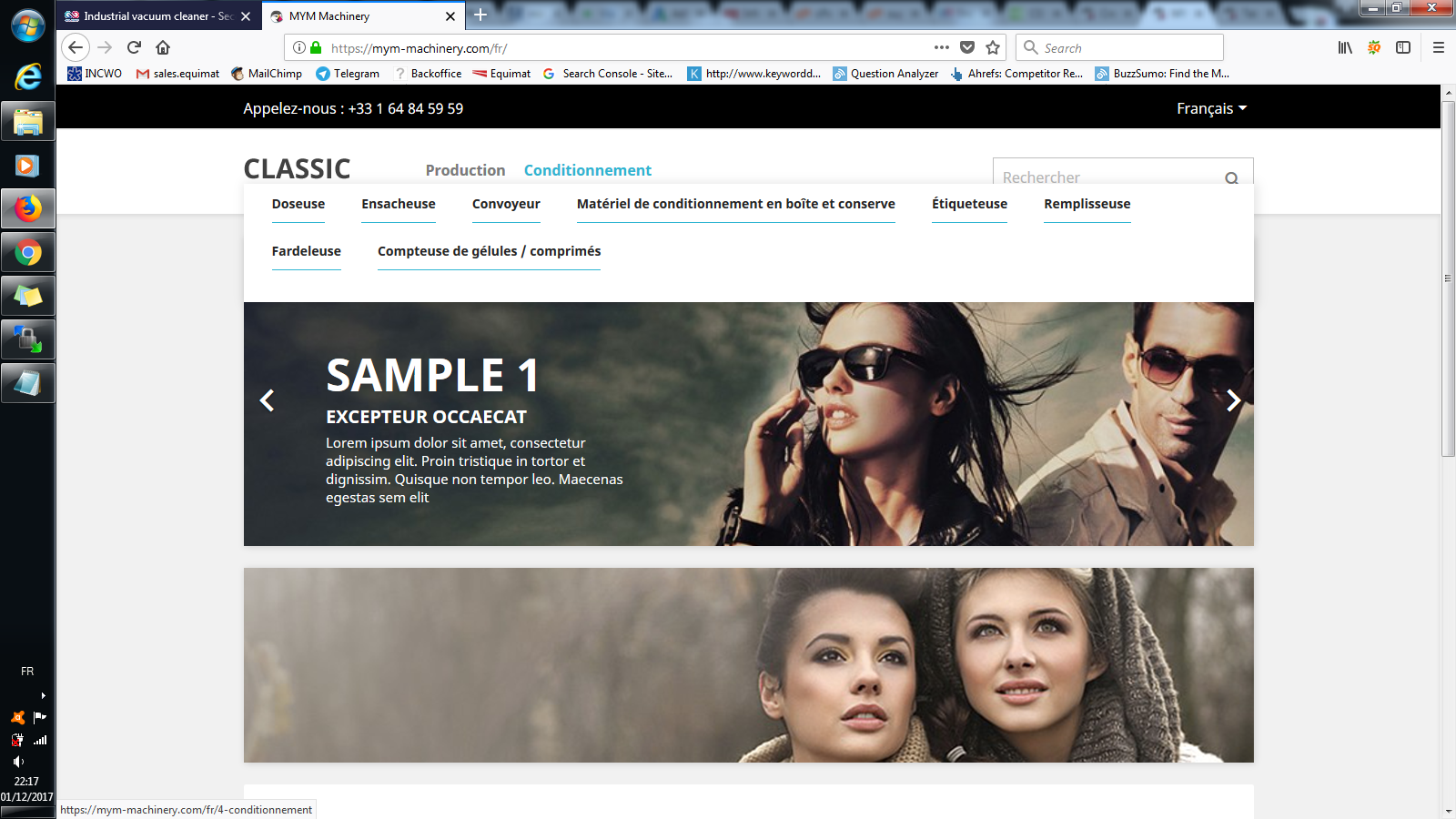Open the MailChimp bookmark
Image resolution: width=1456 pixels, height=819 pixels.
pyautogui.click(x=267, y=74)
